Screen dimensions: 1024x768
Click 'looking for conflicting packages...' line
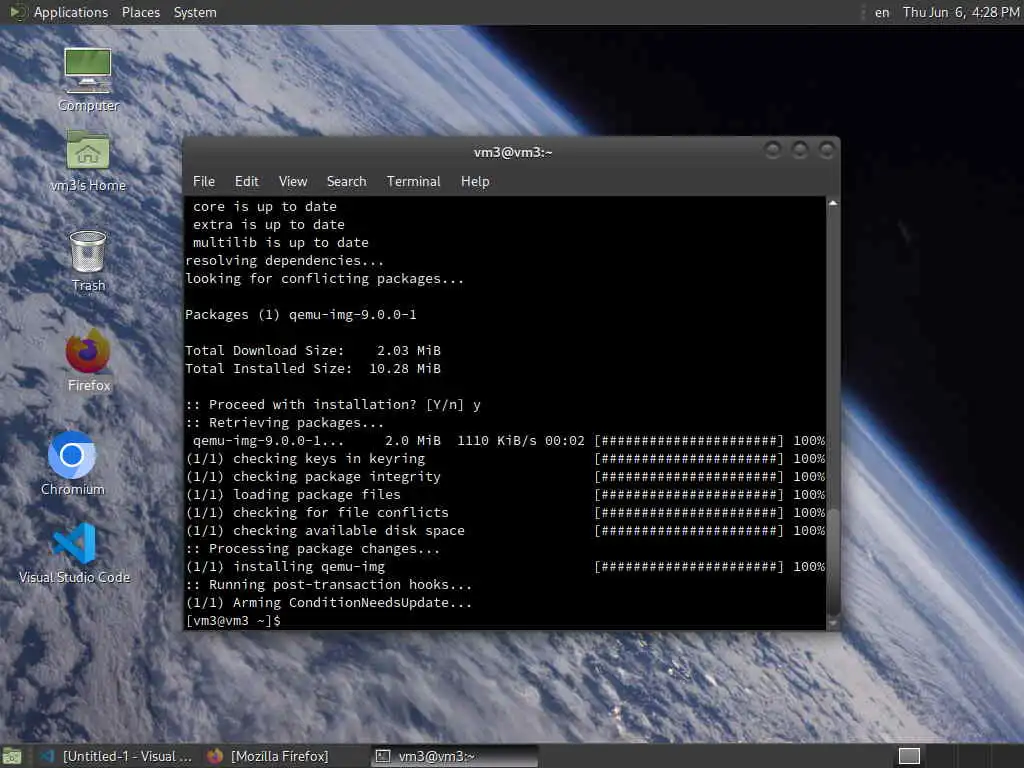click(325, 279)
